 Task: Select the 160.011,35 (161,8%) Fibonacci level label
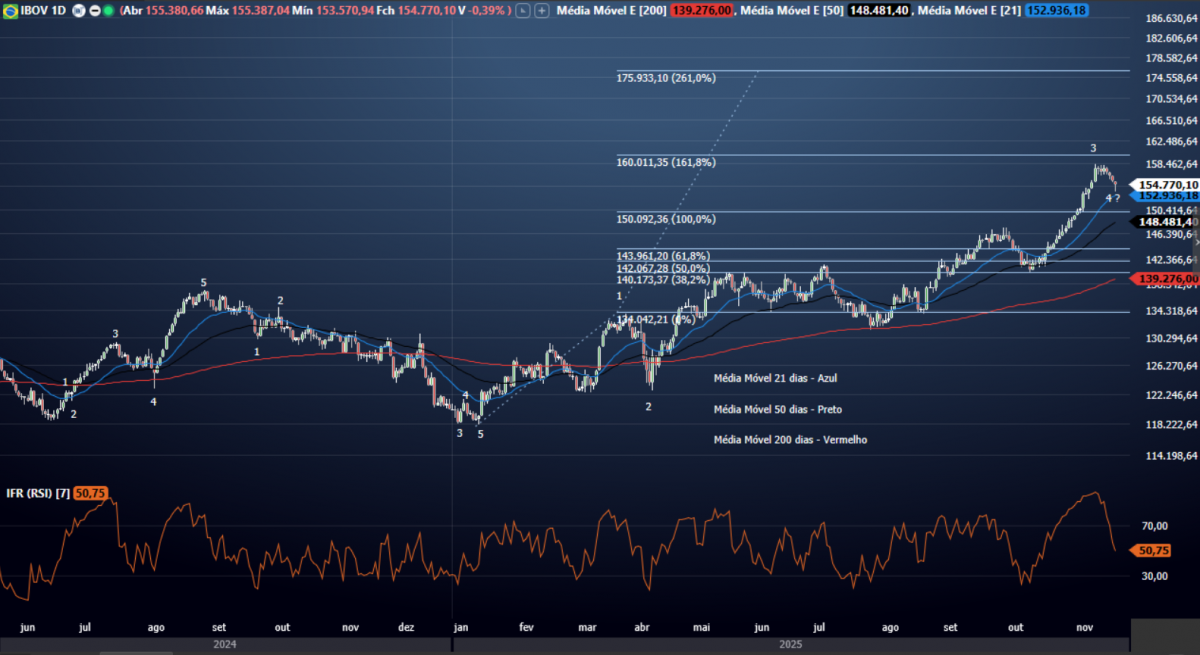pyautogui.click(x=666, y=162)
